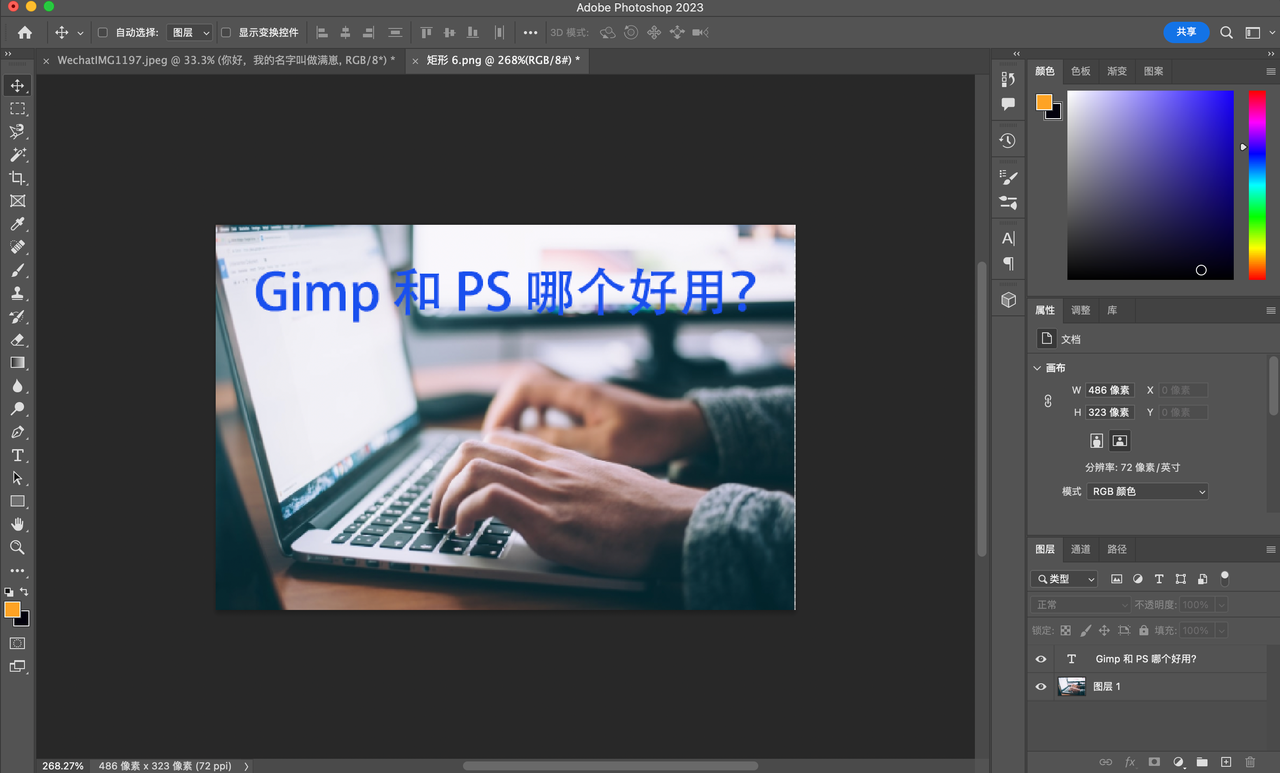The image size is (1280, 773).
Task: Switch to the 通道 tab
Action: tap(1081, 549)
